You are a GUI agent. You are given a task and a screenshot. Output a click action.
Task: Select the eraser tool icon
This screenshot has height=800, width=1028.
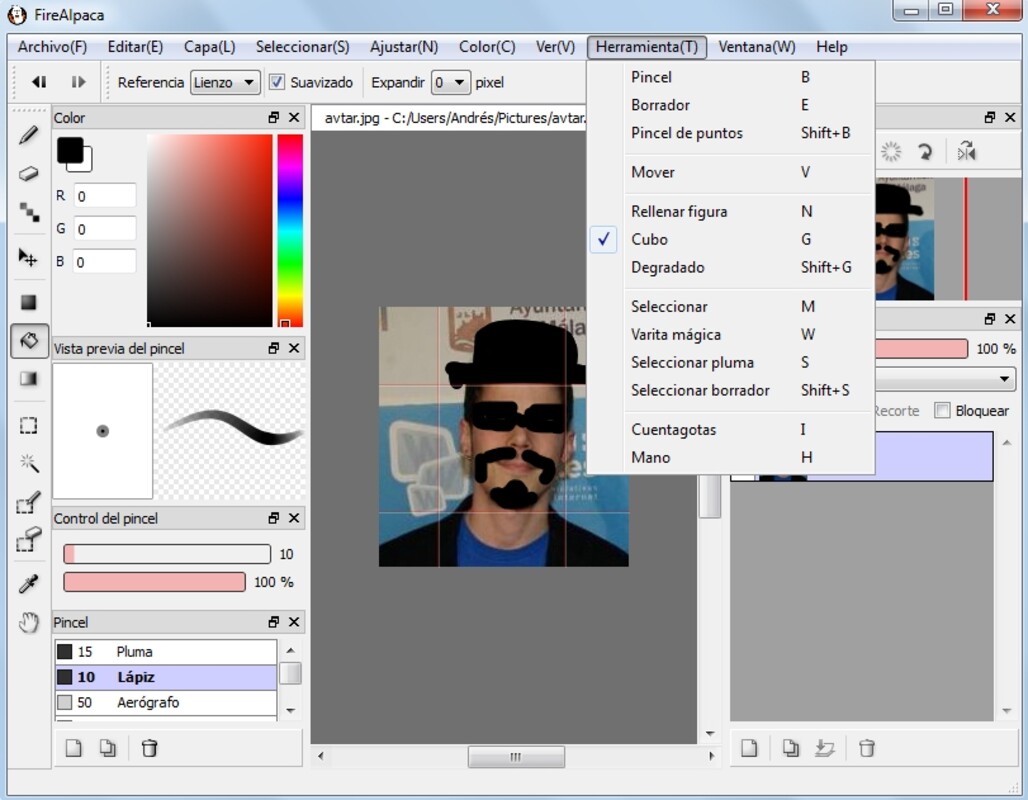tap(29, 173)
